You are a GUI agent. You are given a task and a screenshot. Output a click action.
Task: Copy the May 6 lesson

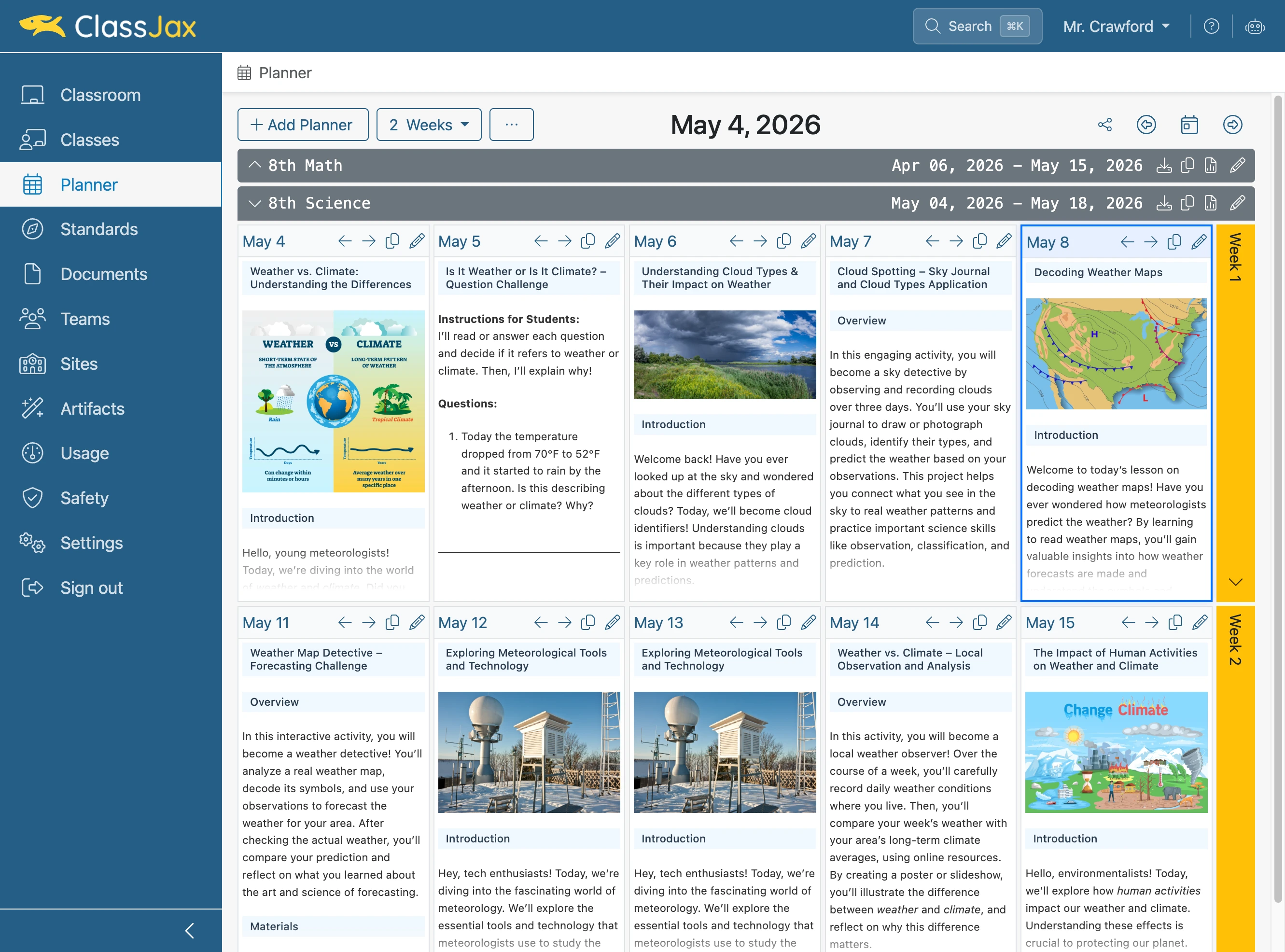click(783, 241)
